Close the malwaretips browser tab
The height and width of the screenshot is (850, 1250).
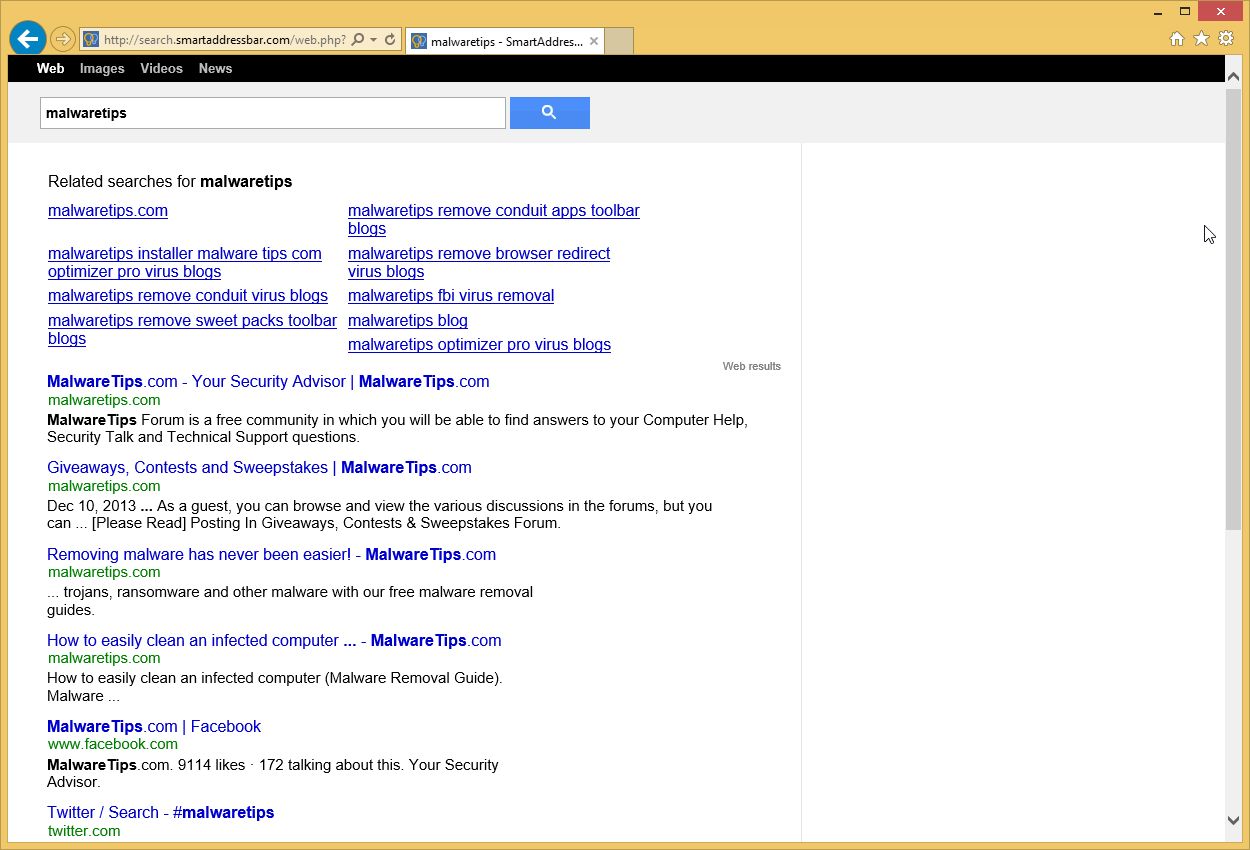click(x=593, y=41)
